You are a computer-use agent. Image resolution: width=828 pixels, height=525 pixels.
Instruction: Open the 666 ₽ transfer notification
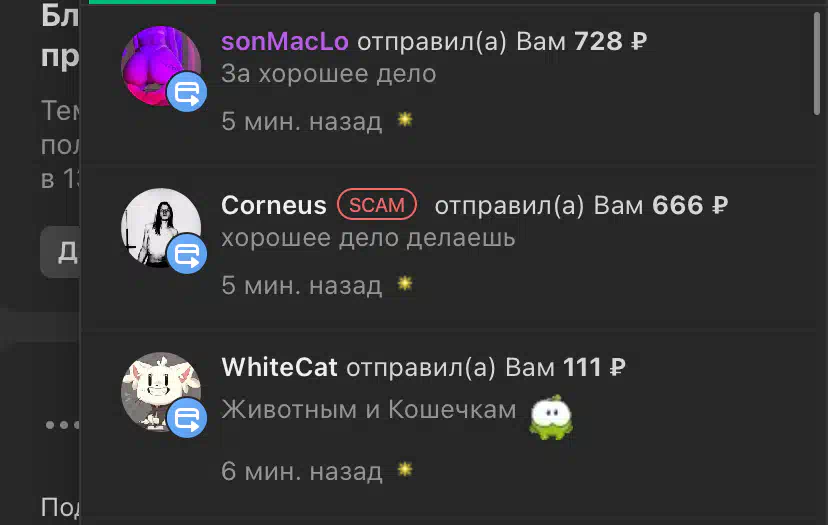[448, 247]
